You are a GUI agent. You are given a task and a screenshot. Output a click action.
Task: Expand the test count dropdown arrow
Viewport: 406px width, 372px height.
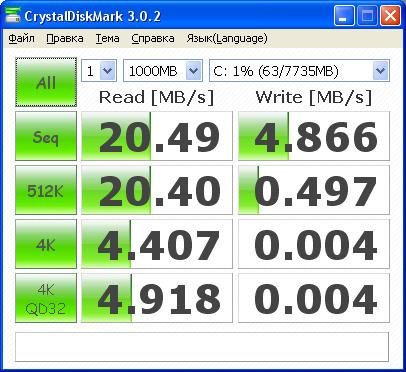(108, 71)
